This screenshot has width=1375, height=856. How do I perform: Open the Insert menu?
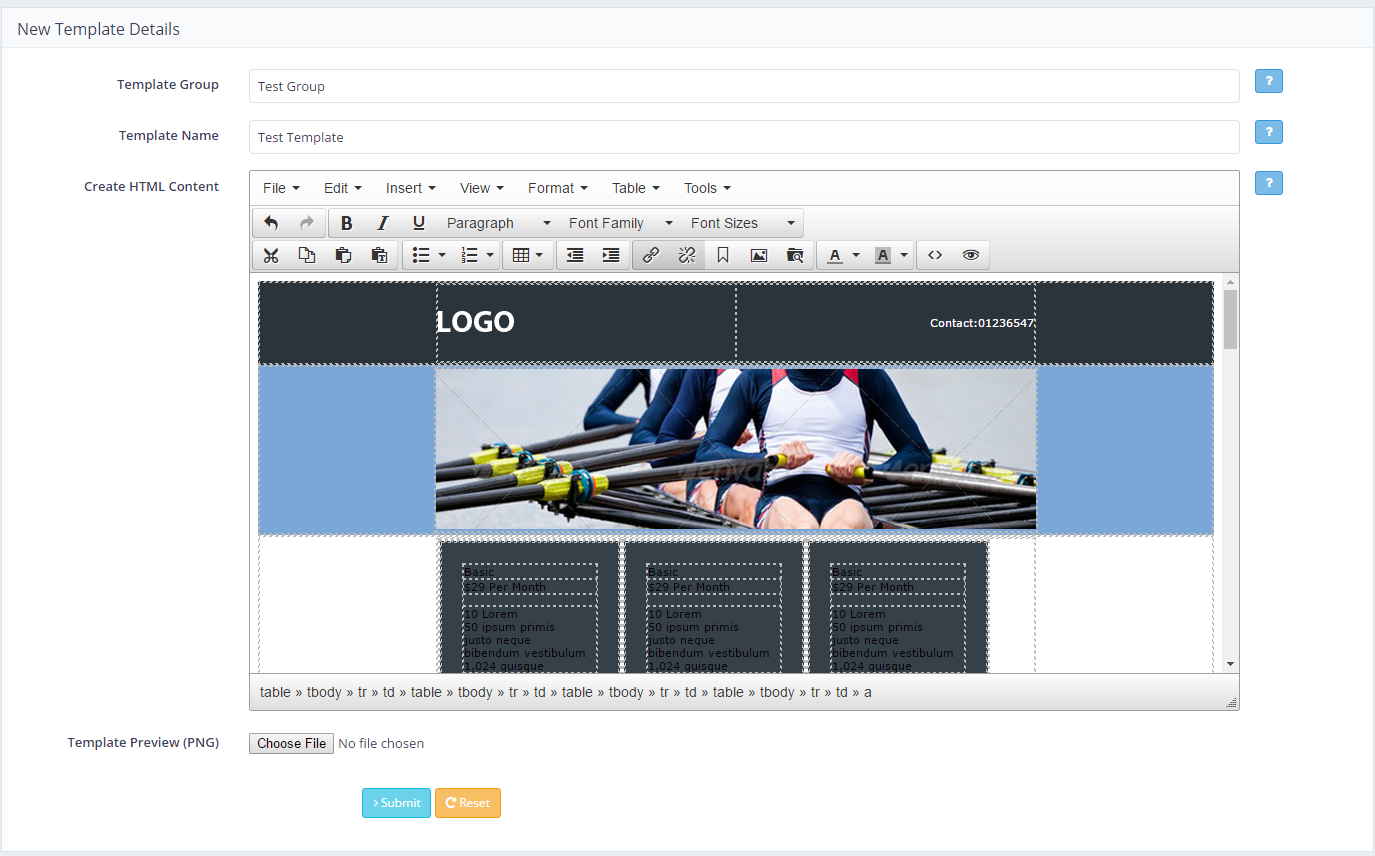[410, 188]
